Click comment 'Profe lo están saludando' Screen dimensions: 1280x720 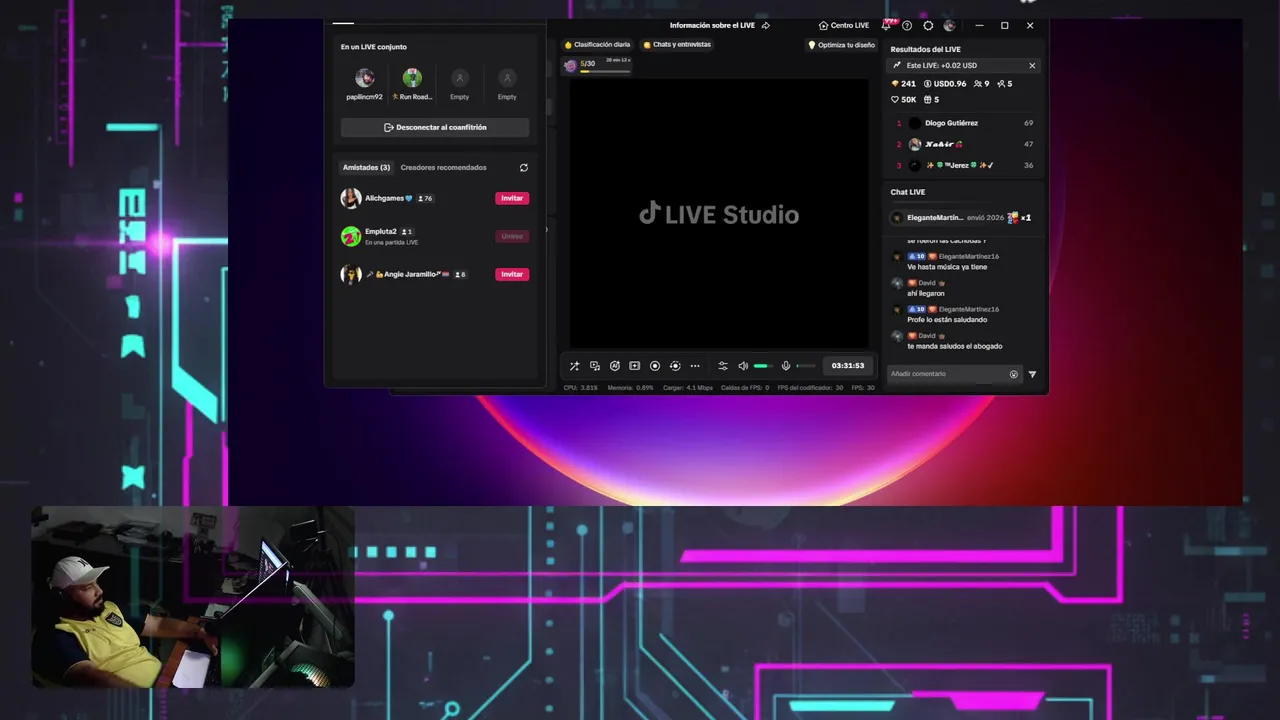tap(947, 320)
